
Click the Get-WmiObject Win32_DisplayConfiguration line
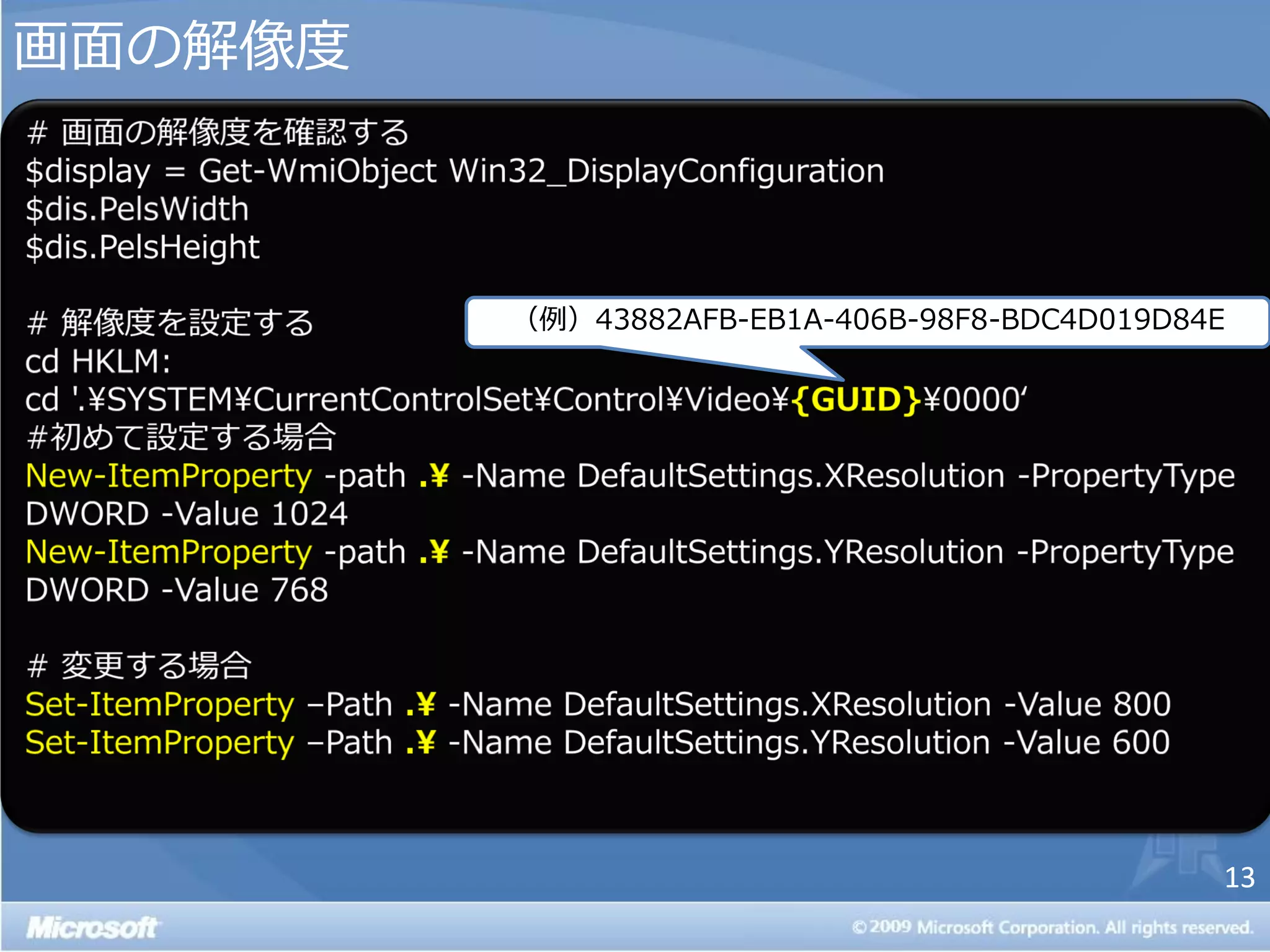tap(455, 171)
